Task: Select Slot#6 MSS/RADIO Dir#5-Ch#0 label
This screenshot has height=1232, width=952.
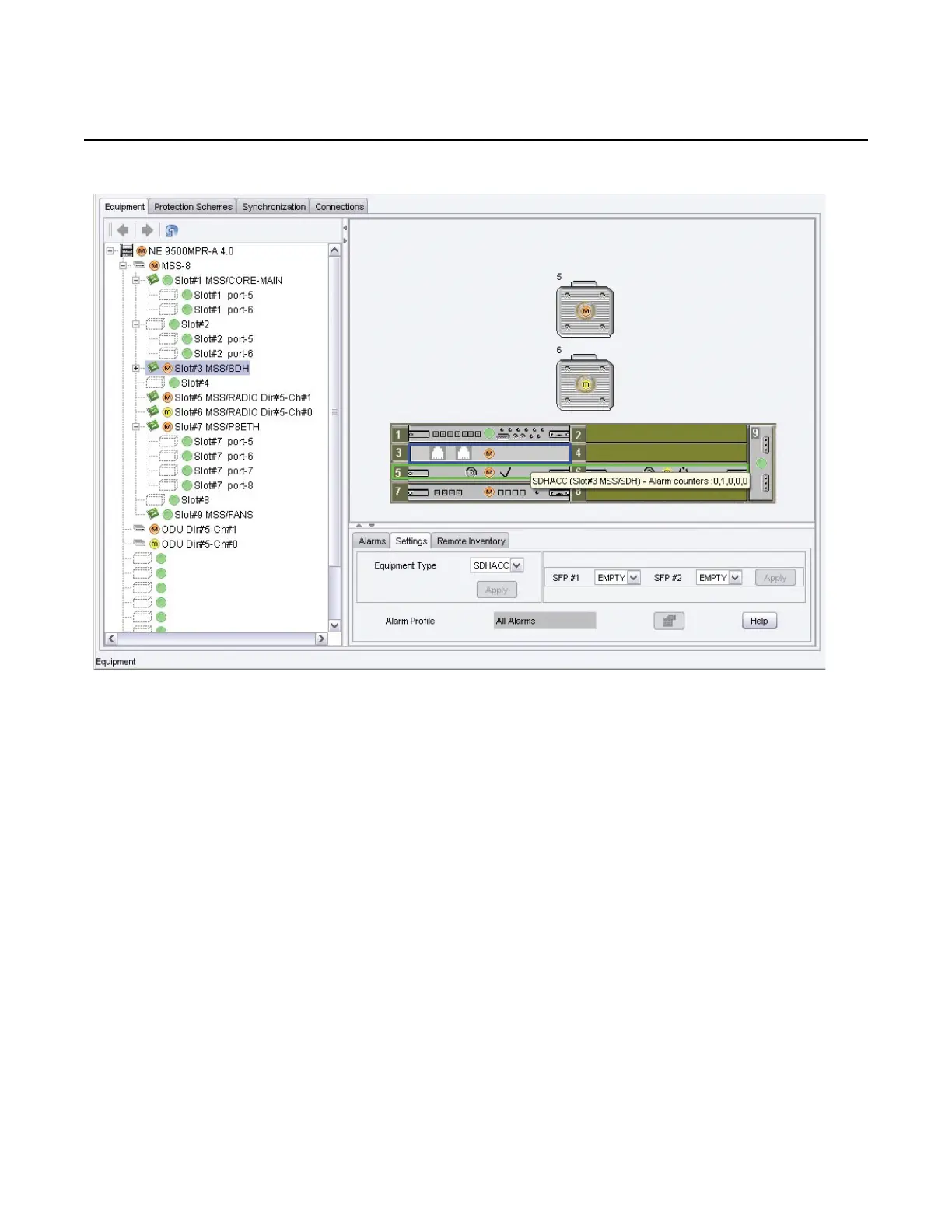Action: [243, 412]
